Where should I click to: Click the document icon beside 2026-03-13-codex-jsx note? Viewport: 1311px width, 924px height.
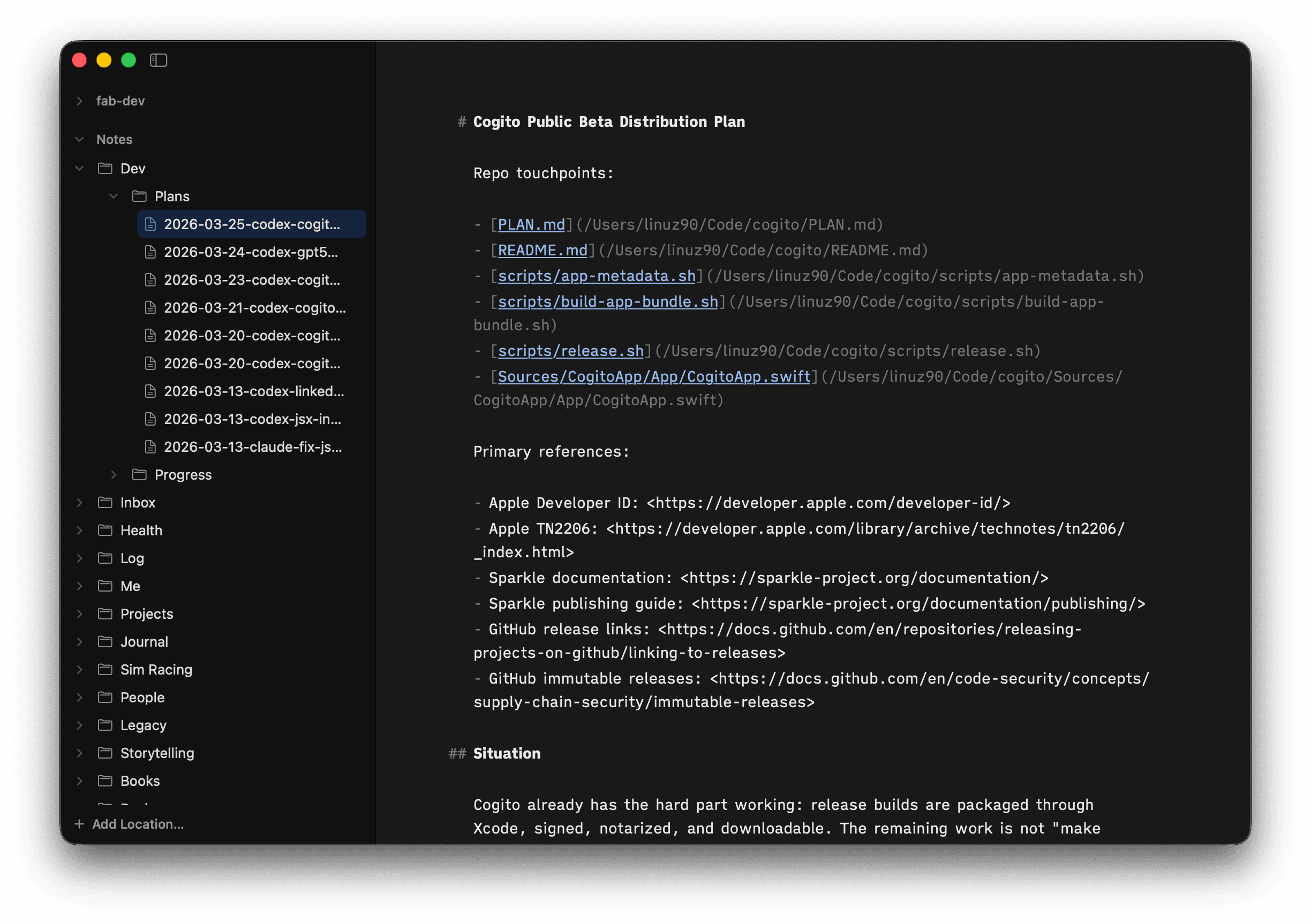pyautogui.click(x=150, y=419)
